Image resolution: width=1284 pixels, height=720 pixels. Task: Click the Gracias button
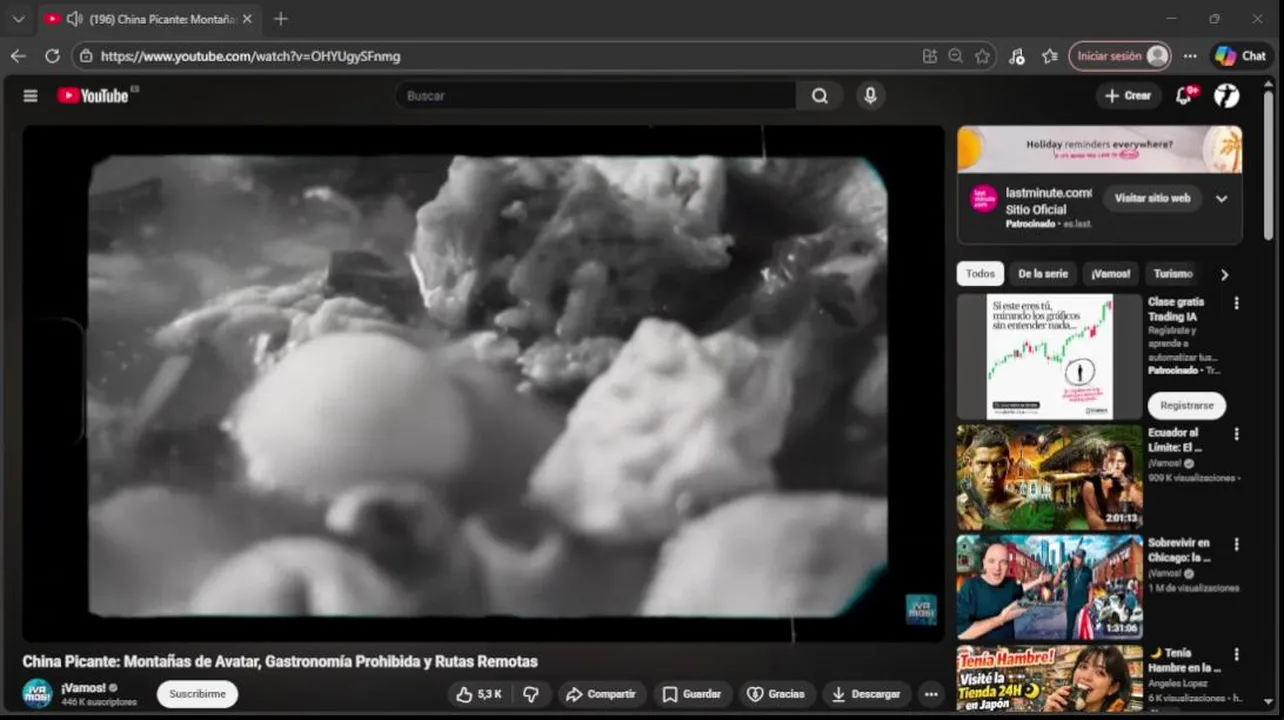tap(776, 694)
